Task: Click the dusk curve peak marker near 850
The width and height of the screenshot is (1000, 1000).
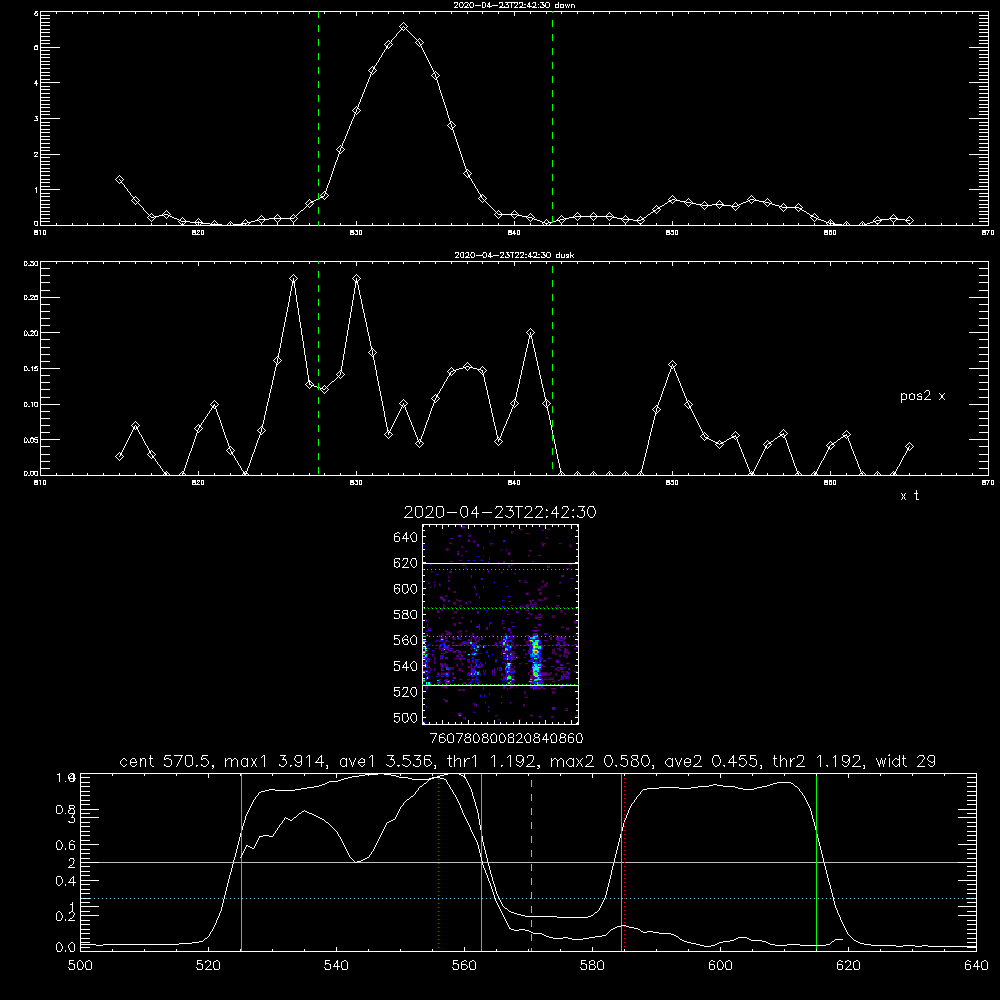Action: pyautogui.click(x=672, y=365)
